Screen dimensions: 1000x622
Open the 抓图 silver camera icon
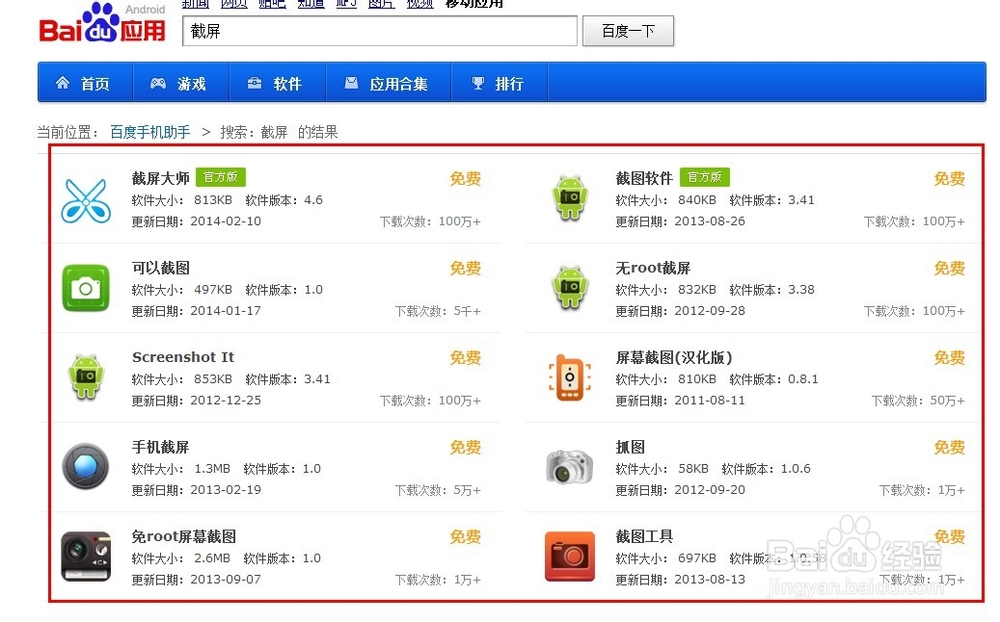coord(570,466)
